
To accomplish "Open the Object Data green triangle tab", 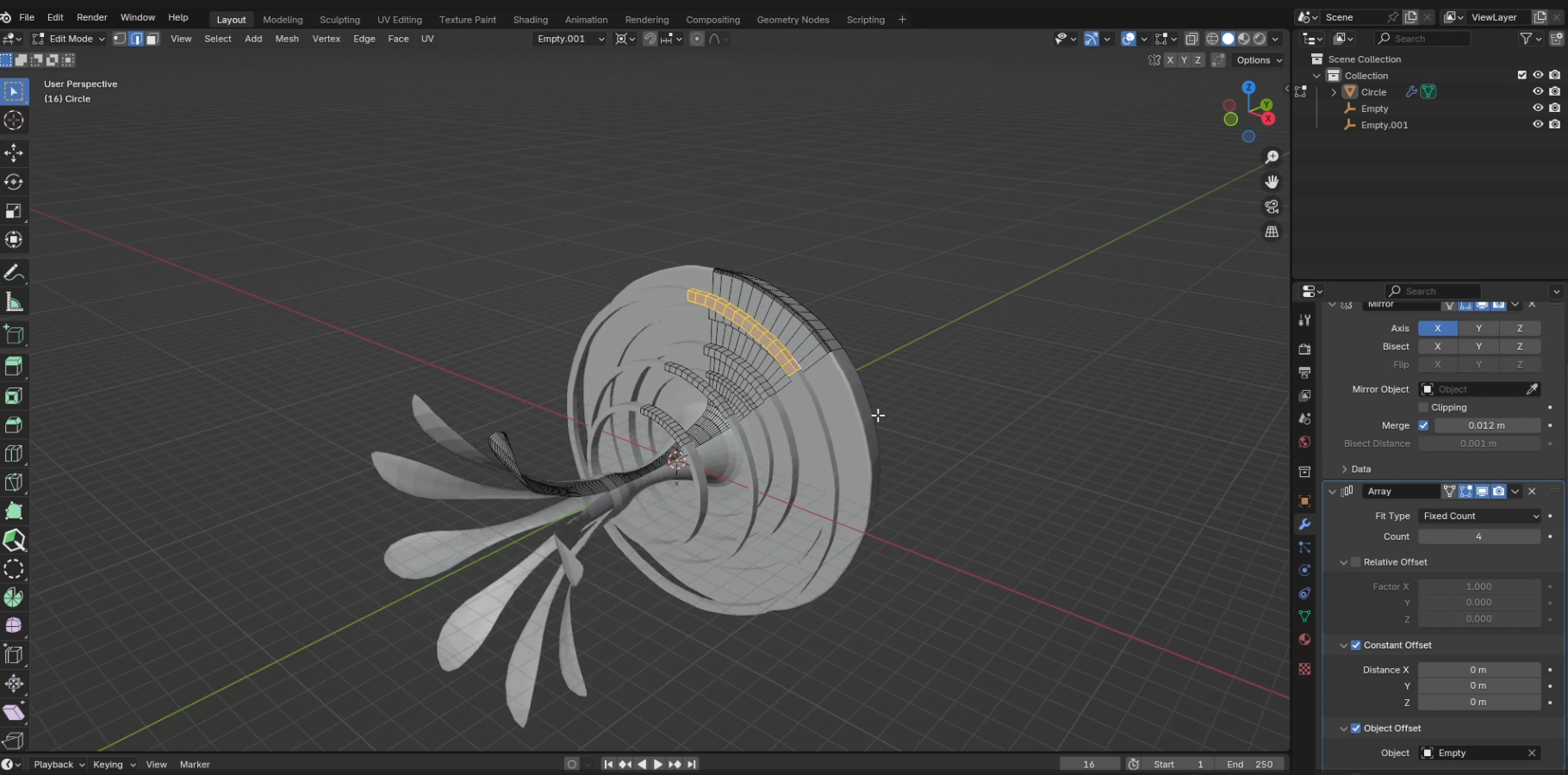I will (1304, 617).
